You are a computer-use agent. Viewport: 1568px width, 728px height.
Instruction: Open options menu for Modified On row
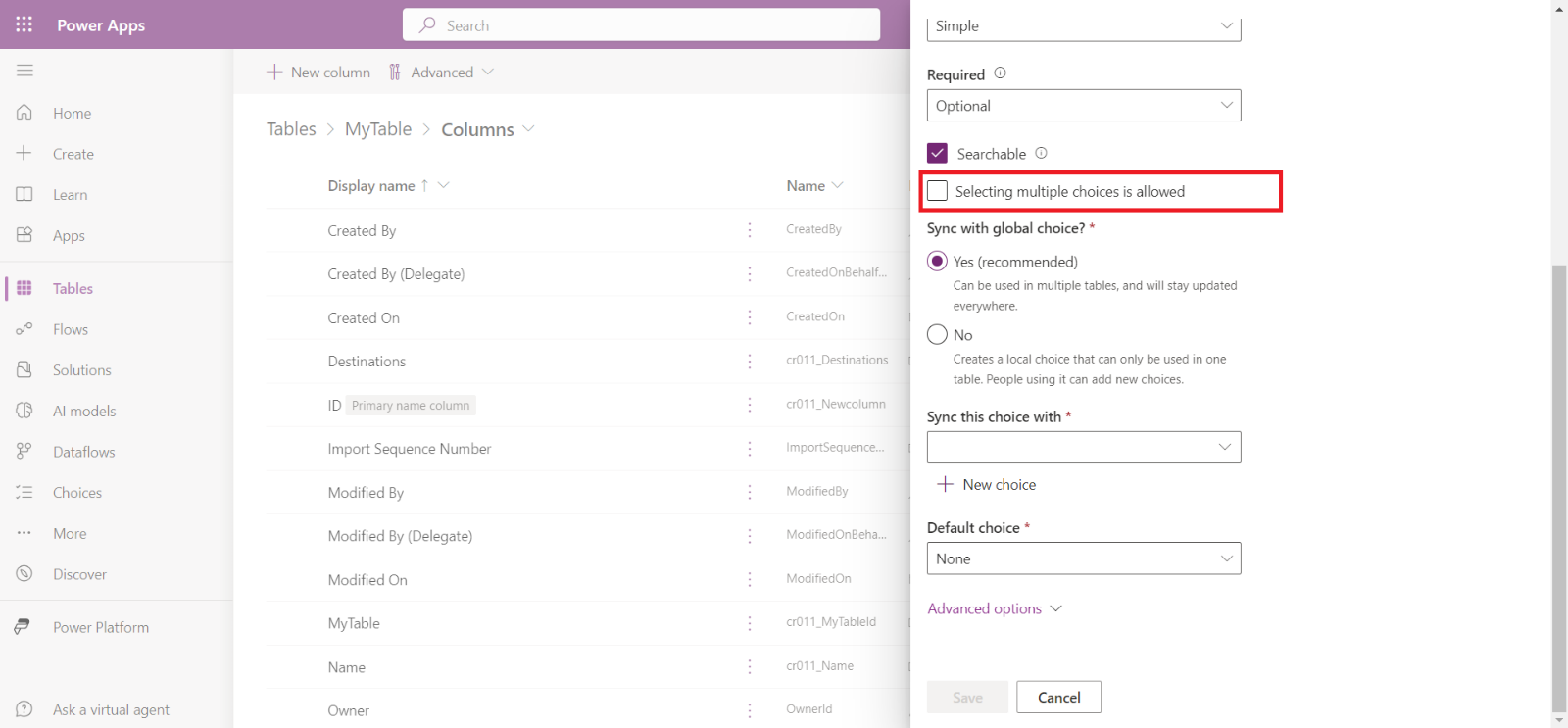750,579
